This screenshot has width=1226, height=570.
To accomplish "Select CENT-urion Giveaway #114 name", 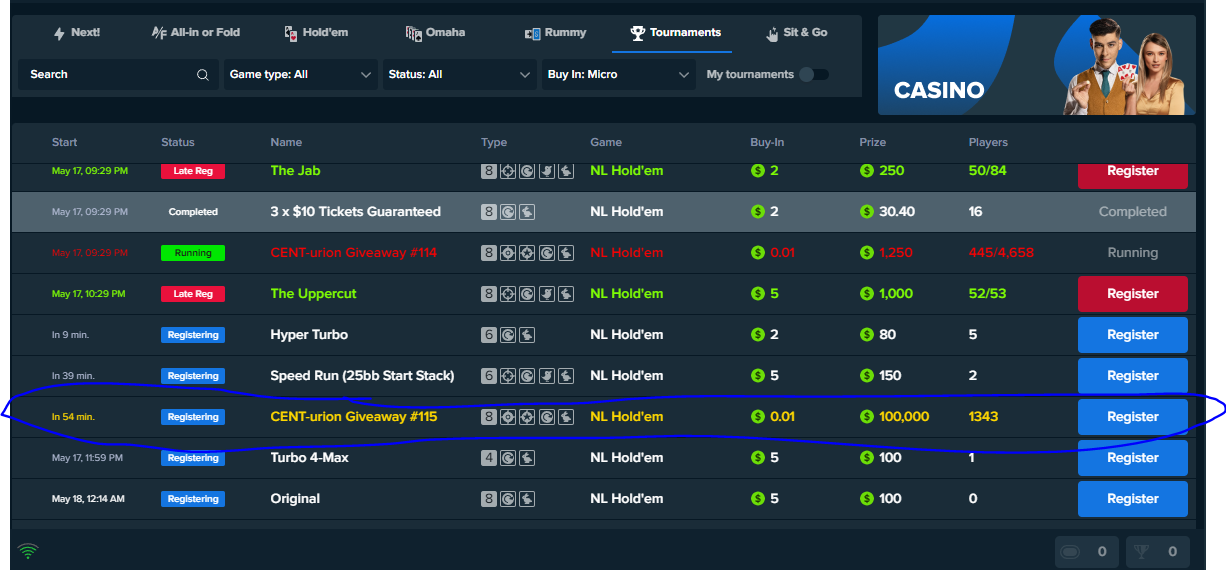I will pos(353,253).
